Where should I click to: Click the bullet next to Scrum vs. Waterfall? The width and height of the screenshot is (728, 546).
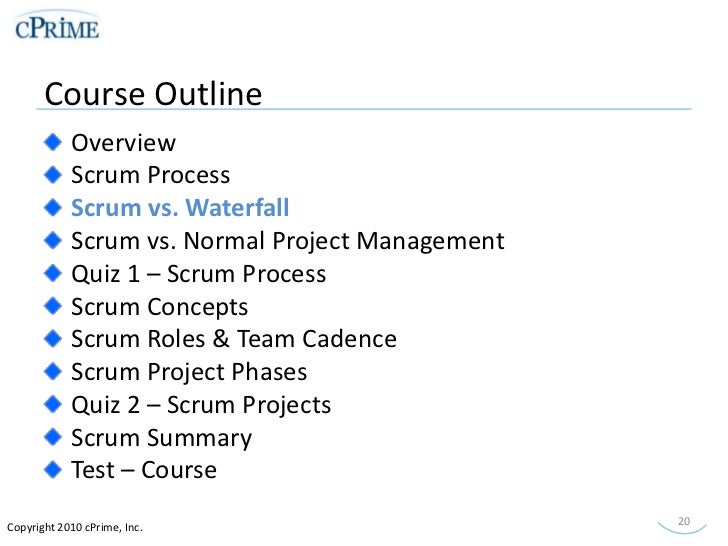[53, 207]
